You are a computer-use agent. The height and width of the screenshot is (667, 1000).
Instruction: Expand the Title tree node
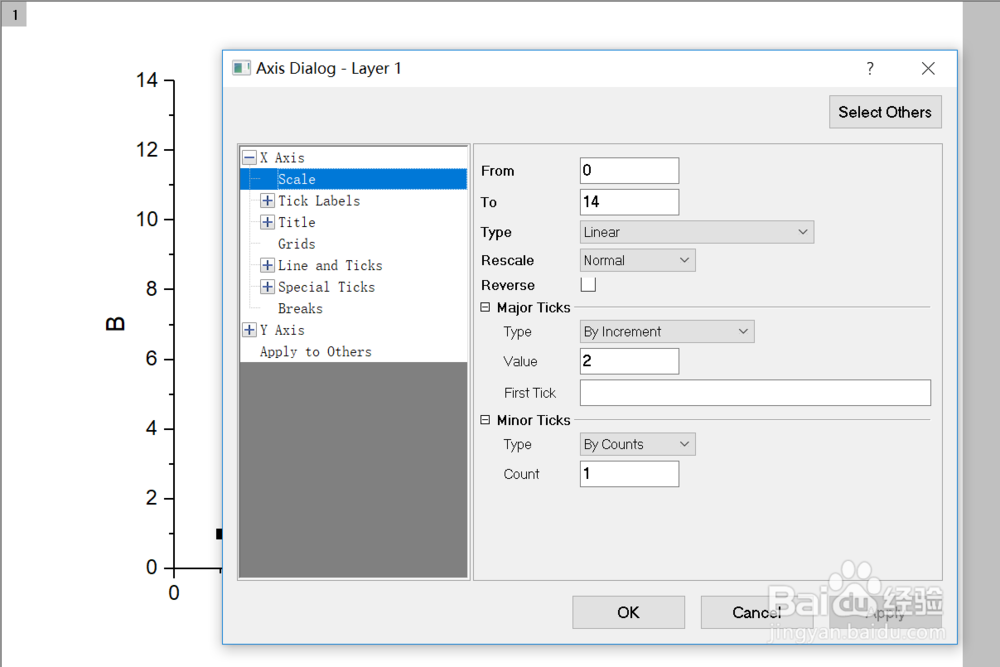click(267, 223)
